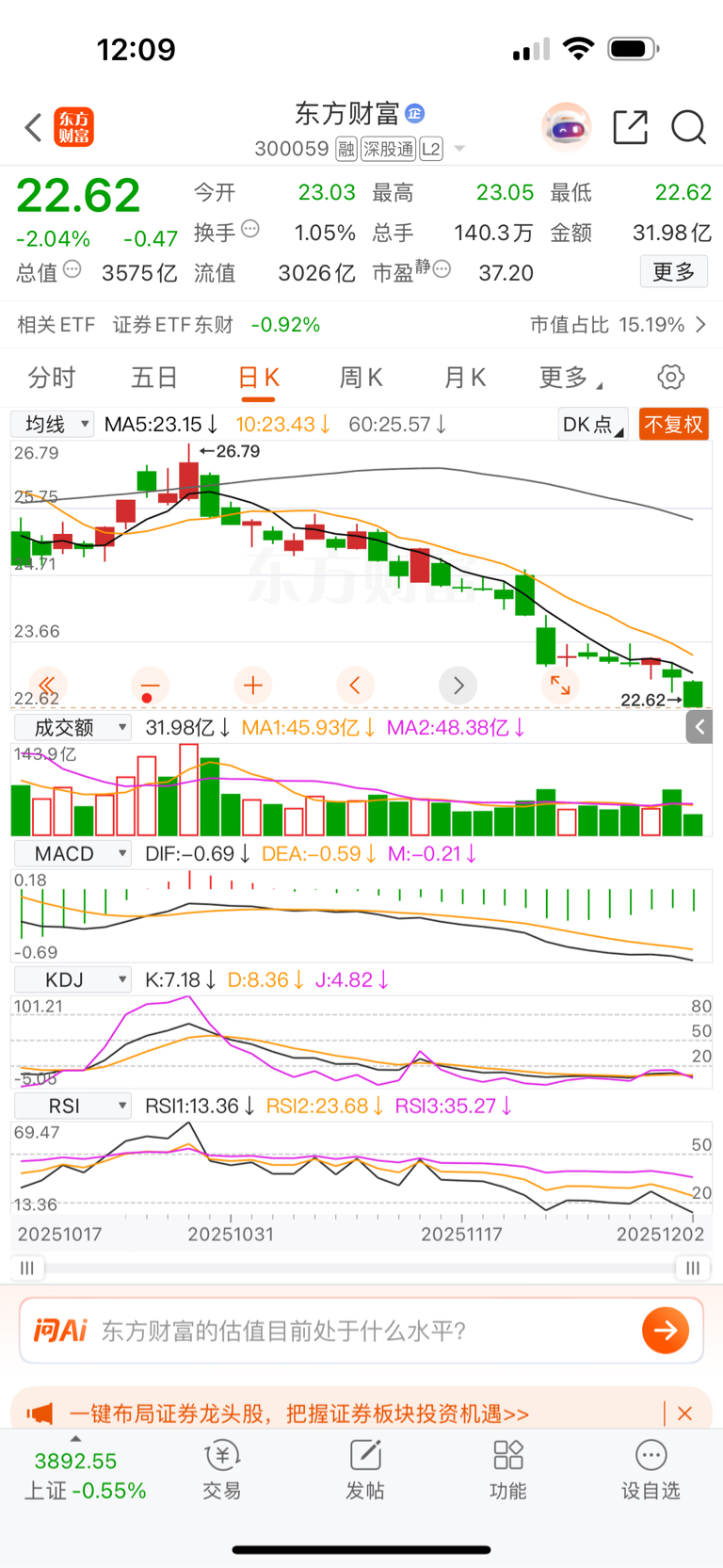Open the search magnifier icon

(688, 127)
